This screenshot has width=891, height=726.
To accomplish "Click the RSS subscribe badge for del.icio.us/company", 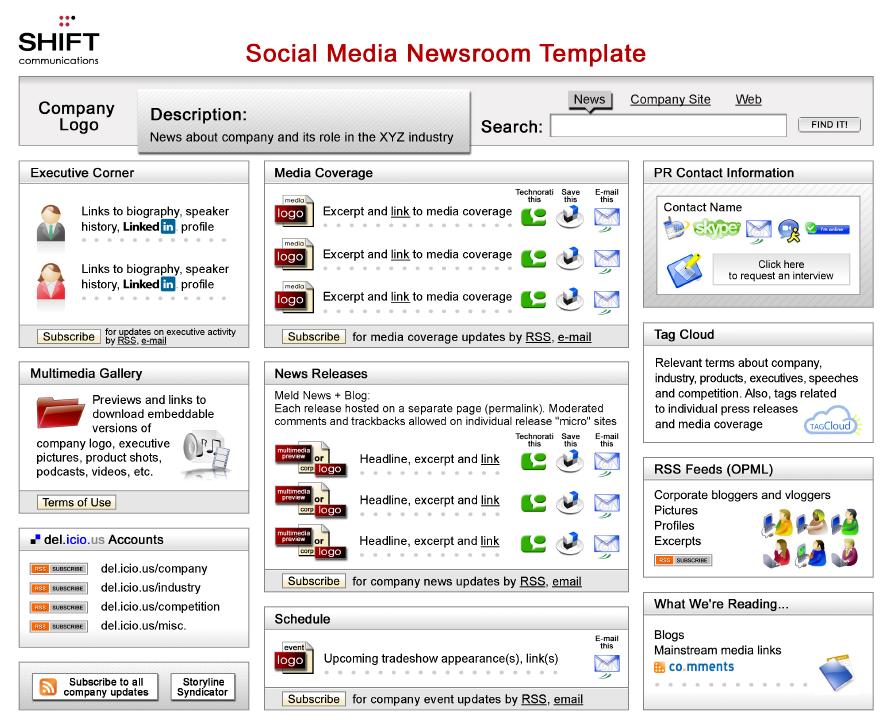I will point(59,569).
